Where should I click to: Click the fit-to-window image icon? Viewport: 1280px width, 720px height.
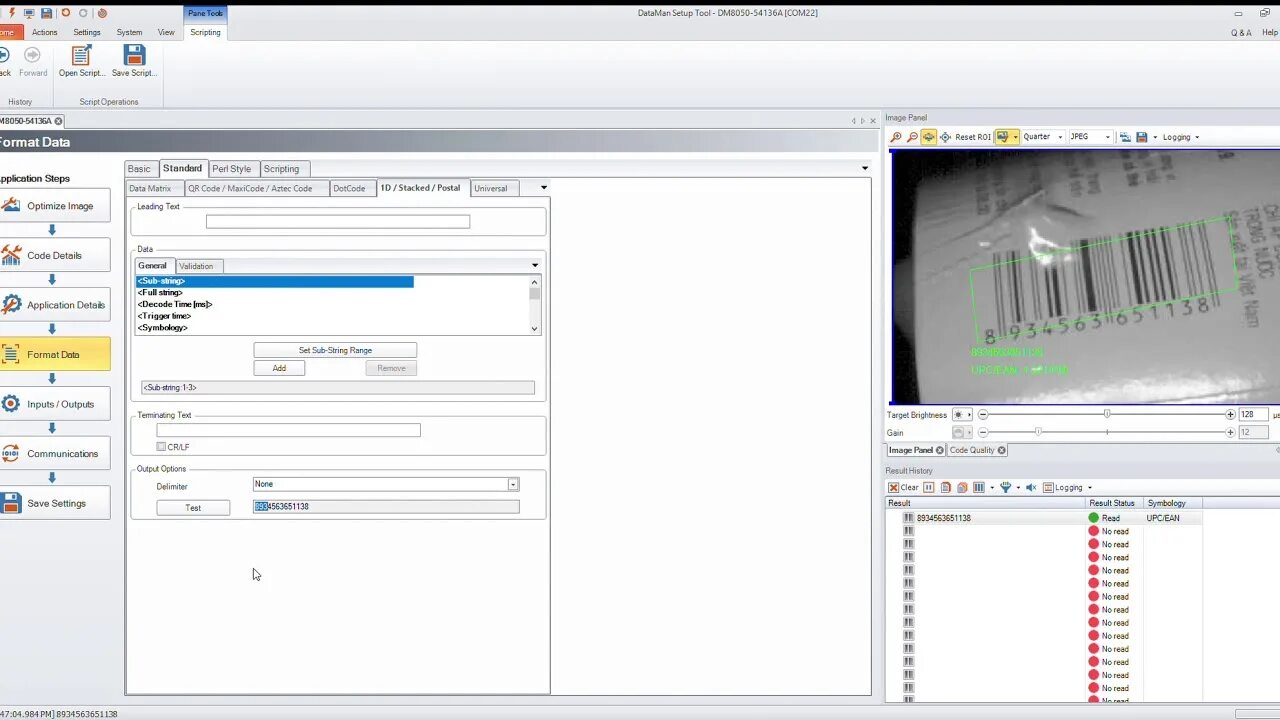[x=928, y=137]
